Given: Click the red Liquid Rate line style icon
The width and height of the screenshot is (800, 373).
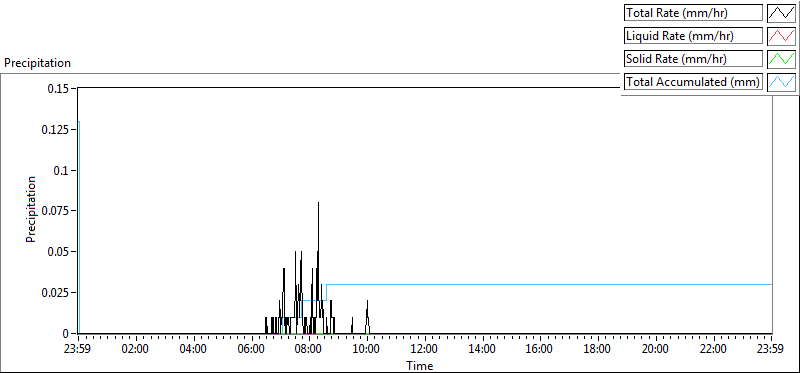Looking at the screenshot, I should coord(781,36).
